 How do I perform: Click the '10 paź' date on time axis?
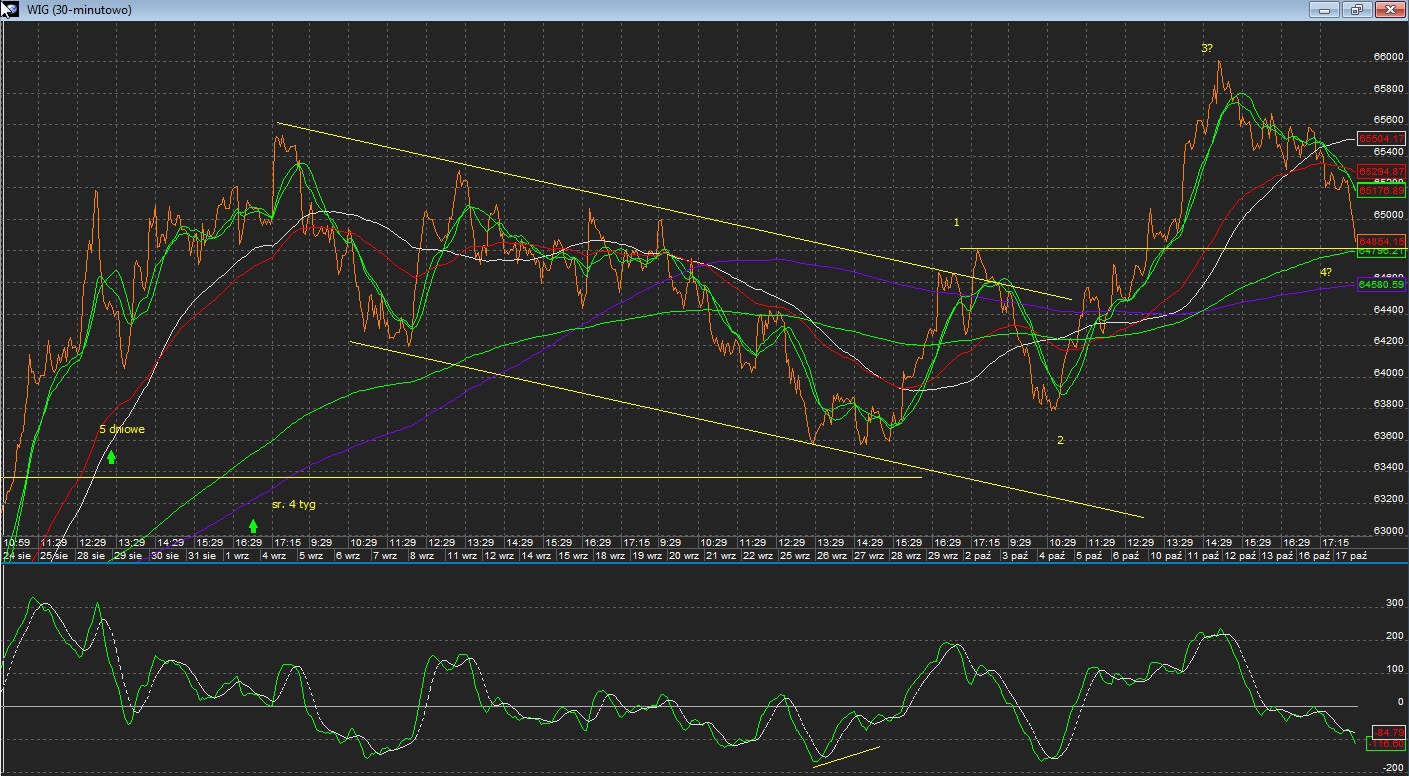[x=1164, y=555]
